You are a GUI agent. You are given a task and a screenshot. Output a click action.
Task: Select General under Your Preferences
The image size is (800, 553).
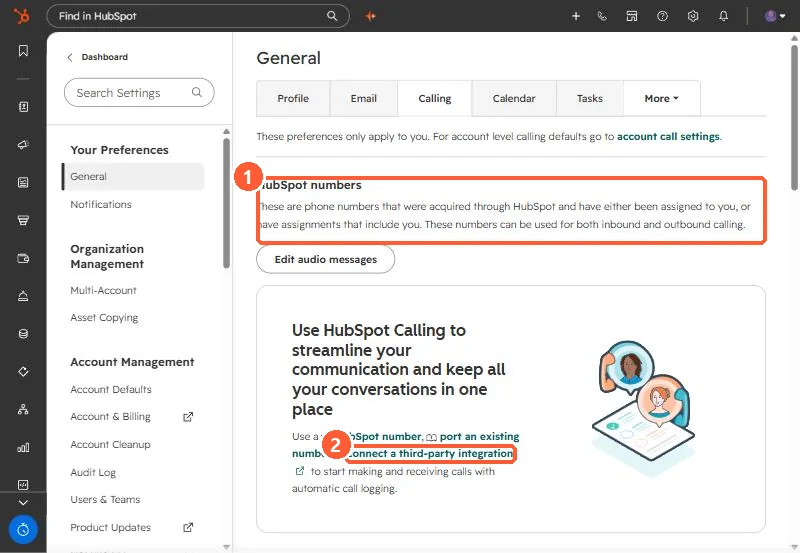(133, 177)
